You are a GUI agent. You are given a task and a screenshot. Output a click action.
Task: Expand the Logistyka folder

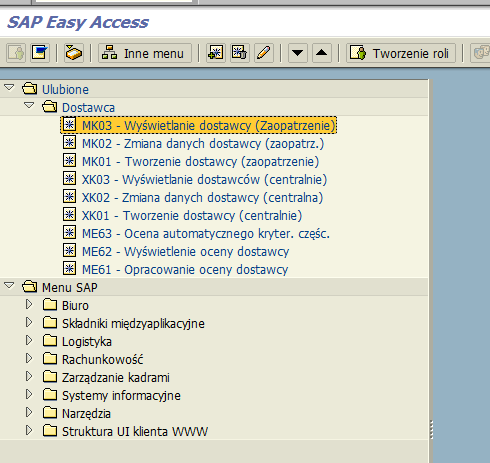click(x=29, y=340)
